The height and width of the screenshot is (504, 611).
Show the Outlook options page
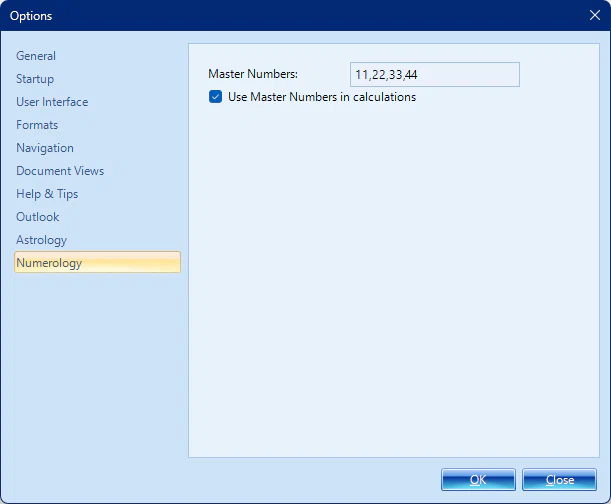point(38,217)
